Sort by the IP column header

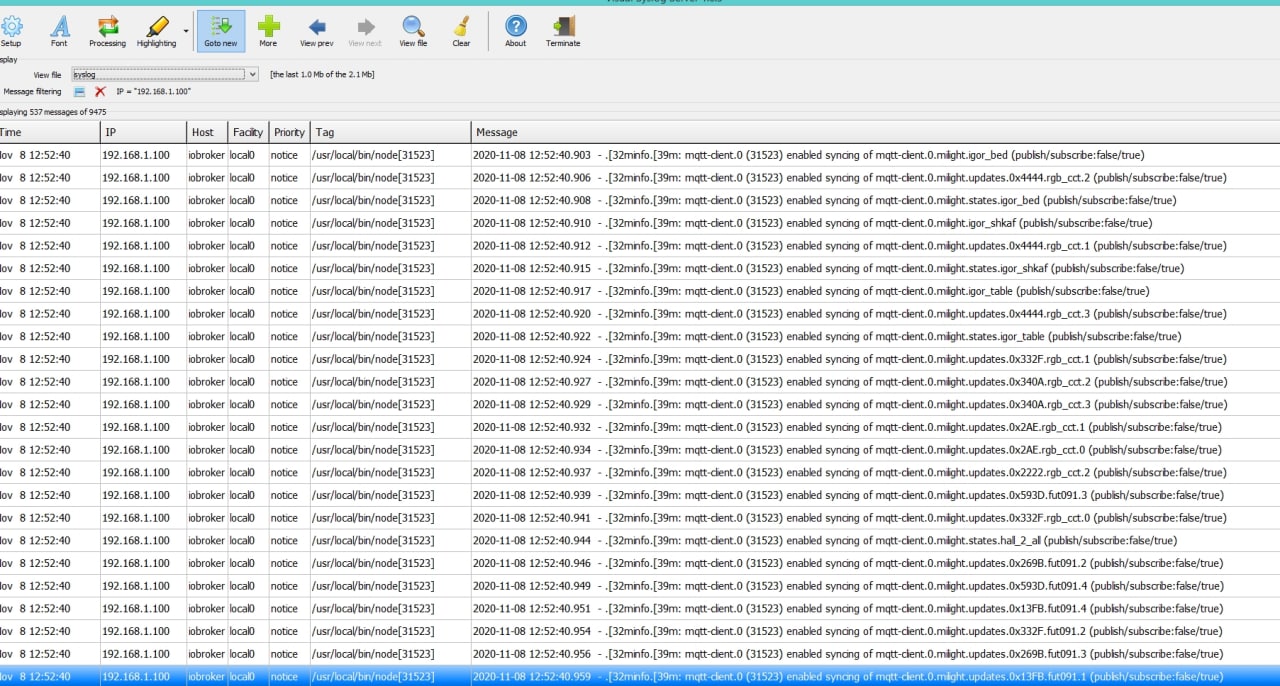pyautogui.click(x=143, y=132)
